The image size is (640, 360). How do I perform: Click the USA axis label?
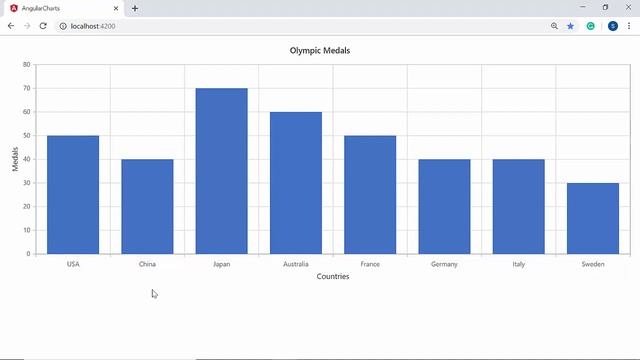point(73,264)
